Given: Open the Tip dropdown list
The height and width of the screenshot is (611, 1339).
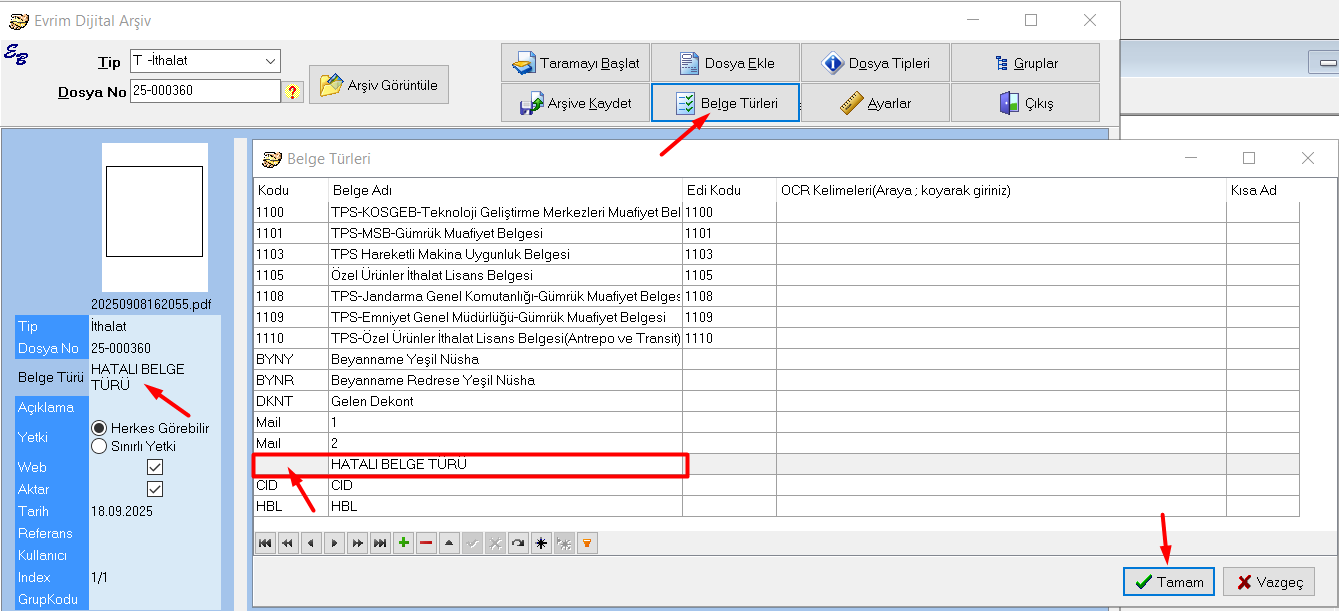Looking at the screenshot, I should (270, 61).
